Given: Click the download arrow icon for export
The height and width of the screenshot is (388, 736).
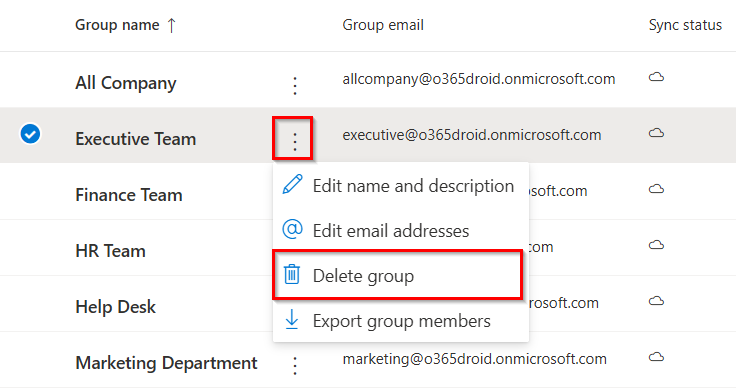Looking at the screenshot, I should click(x=291, y=319).
